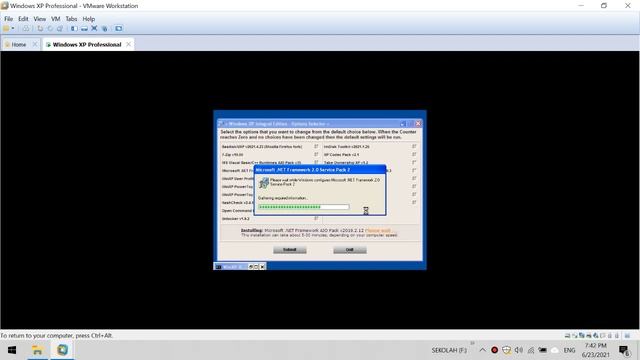This screenshot has width=640, height=360.
Task: Click the Submit button in Options Selector
Action: tap(290, 250)
